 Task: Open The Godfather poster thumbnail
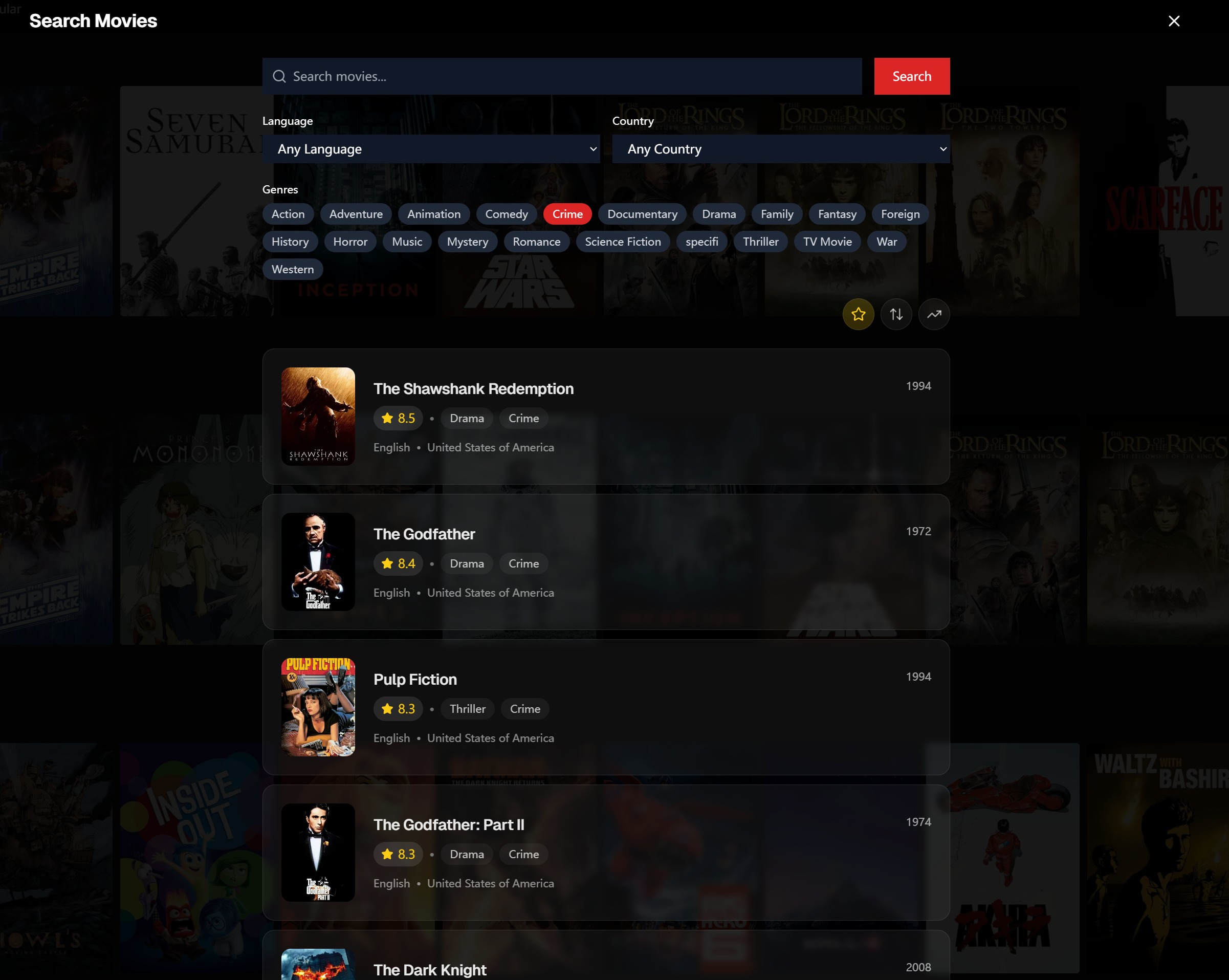[x=318, y=561]
